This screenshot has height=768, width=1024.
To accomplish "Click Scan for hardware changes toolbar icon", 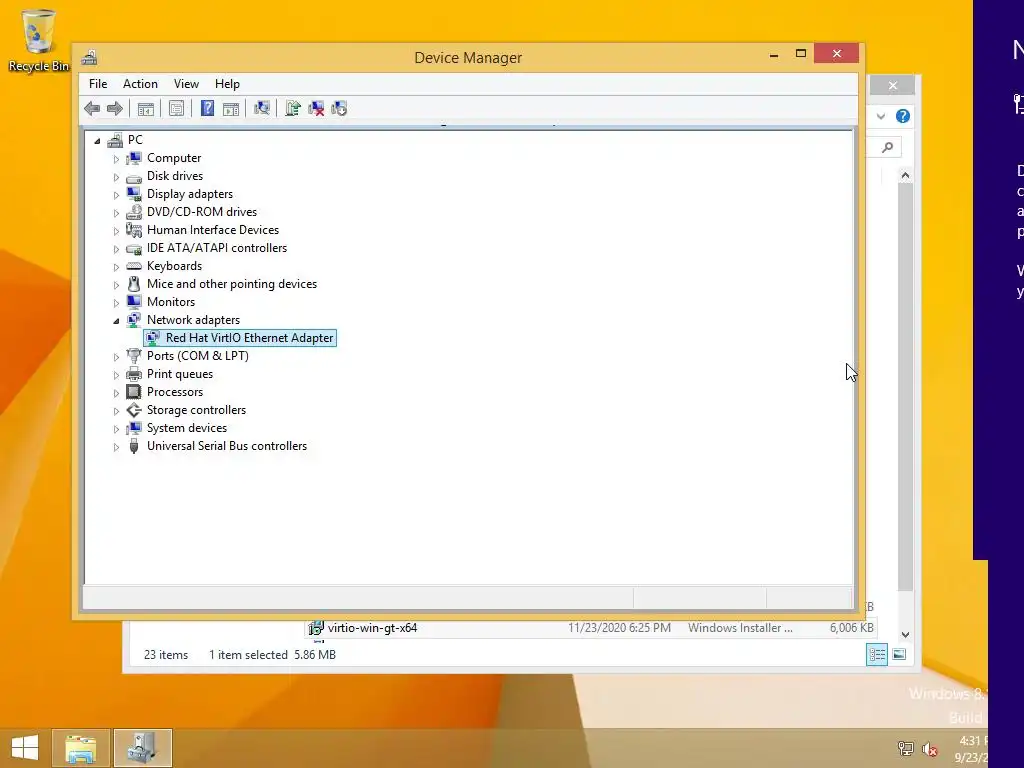I will (261, 108).
